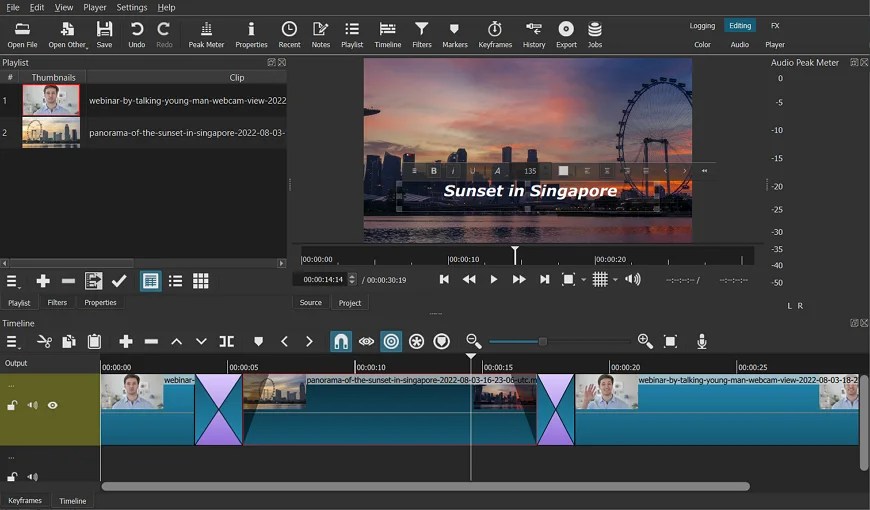Screen dimensions: 870x510
Task: Toggle ripple mode in timeline
Action: 391,341
